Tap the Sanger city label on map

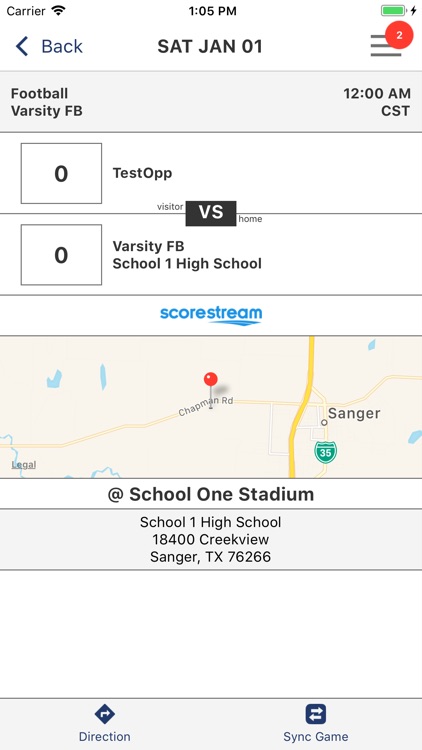tap(354, 413)
